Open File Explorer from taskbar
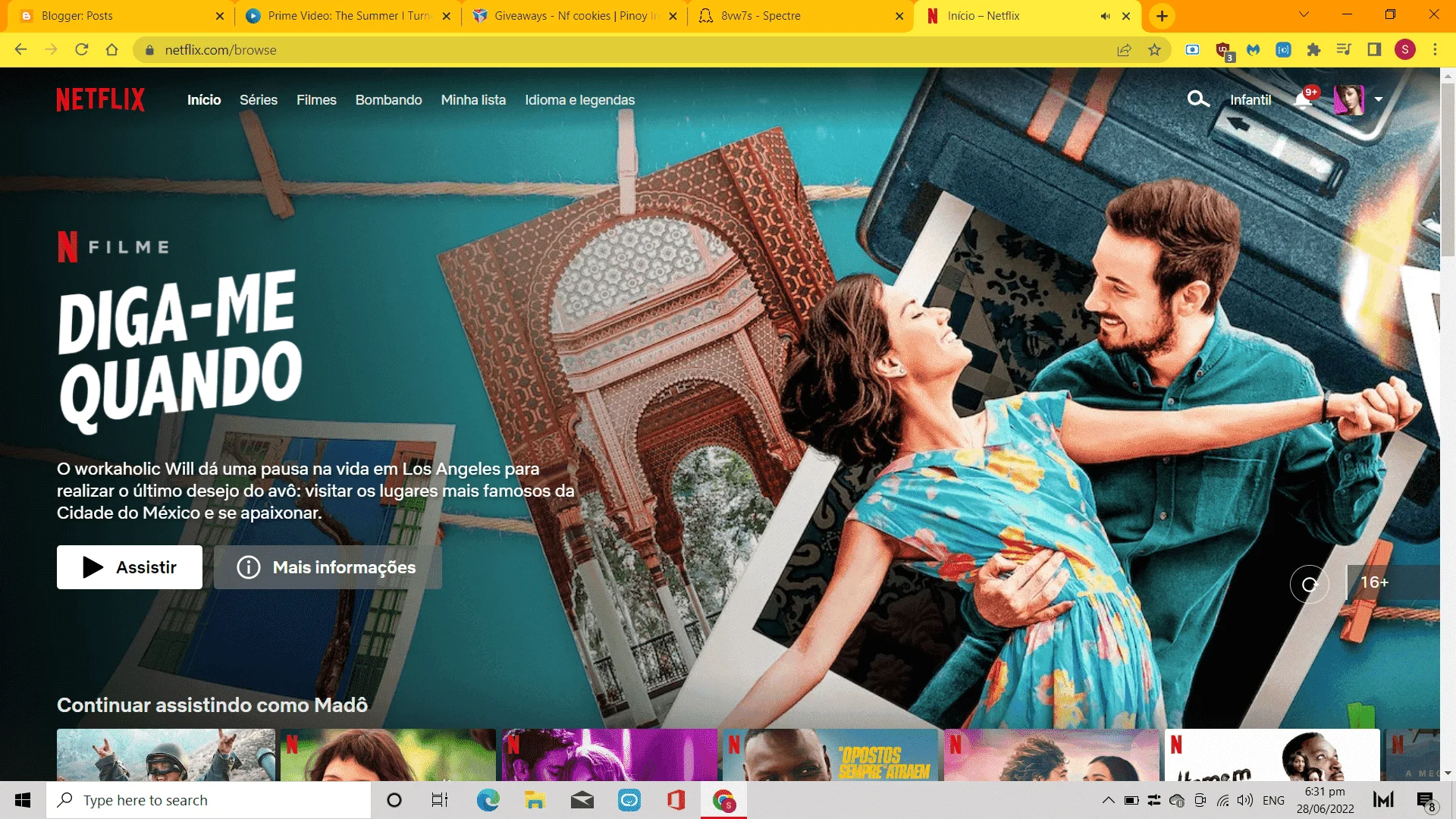 pyautogui.click(x=535, y=800)
